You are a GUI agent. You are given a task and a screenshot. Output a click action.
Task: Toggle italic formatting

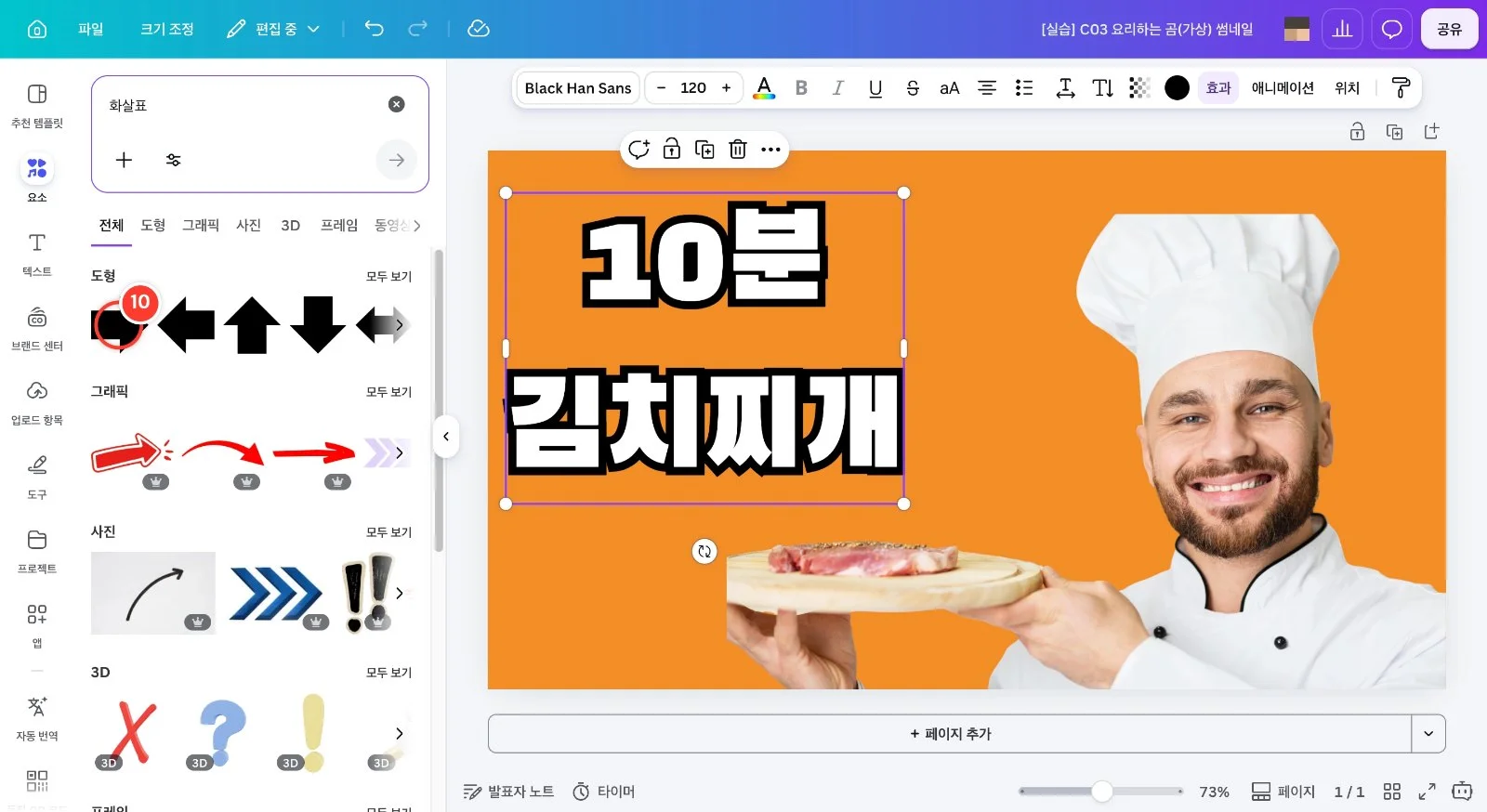point(838,88)
